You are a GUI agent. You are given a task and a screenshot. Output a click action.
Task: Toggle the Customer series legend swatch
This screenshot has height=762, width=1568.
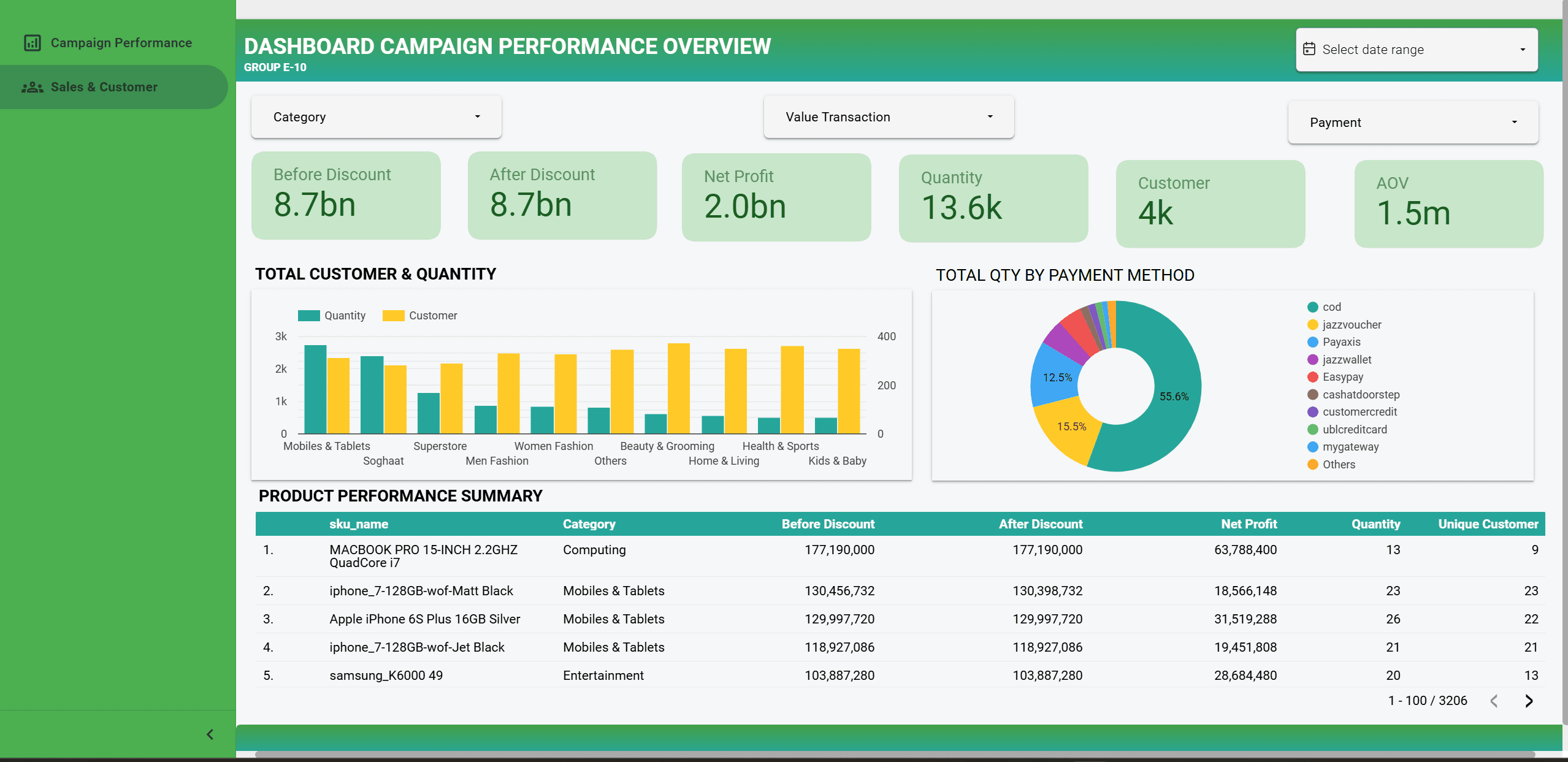(393, 316)
